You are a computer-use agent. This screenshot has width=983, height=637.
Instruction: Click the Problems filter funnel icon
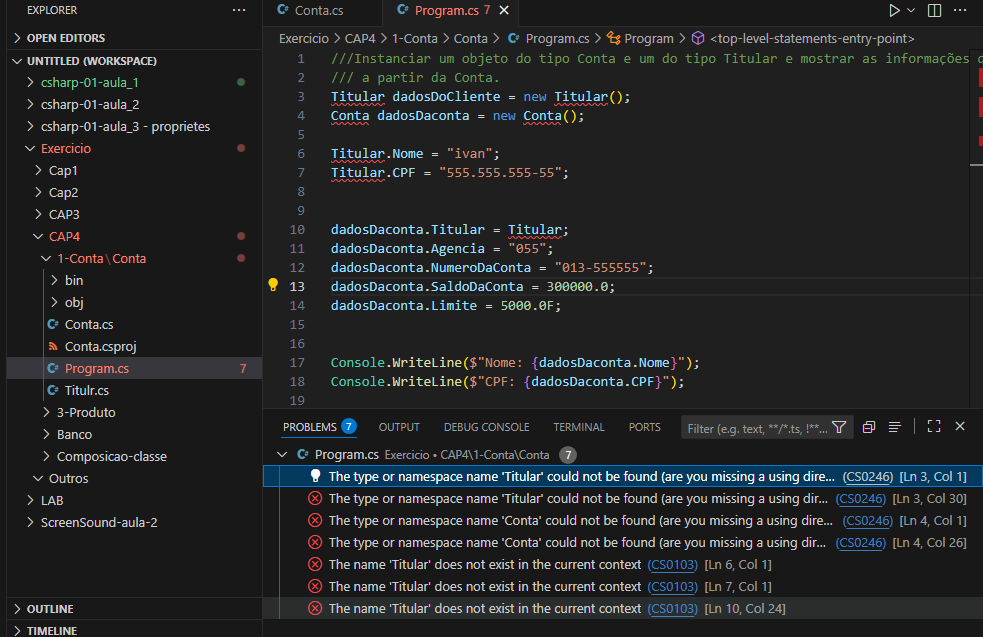pyautogui.click(x=839, y=427)
